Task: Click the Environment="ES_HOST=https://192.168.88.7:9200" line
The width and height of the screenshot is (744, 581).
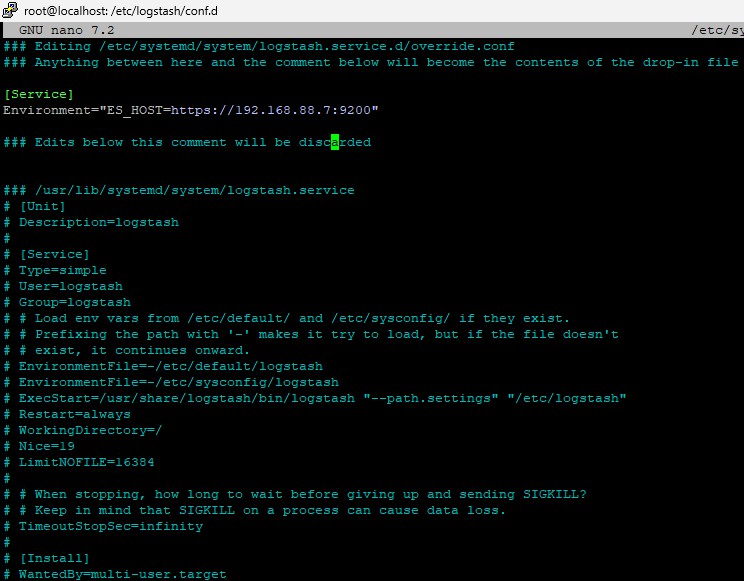Action: (x=191, y=111)
